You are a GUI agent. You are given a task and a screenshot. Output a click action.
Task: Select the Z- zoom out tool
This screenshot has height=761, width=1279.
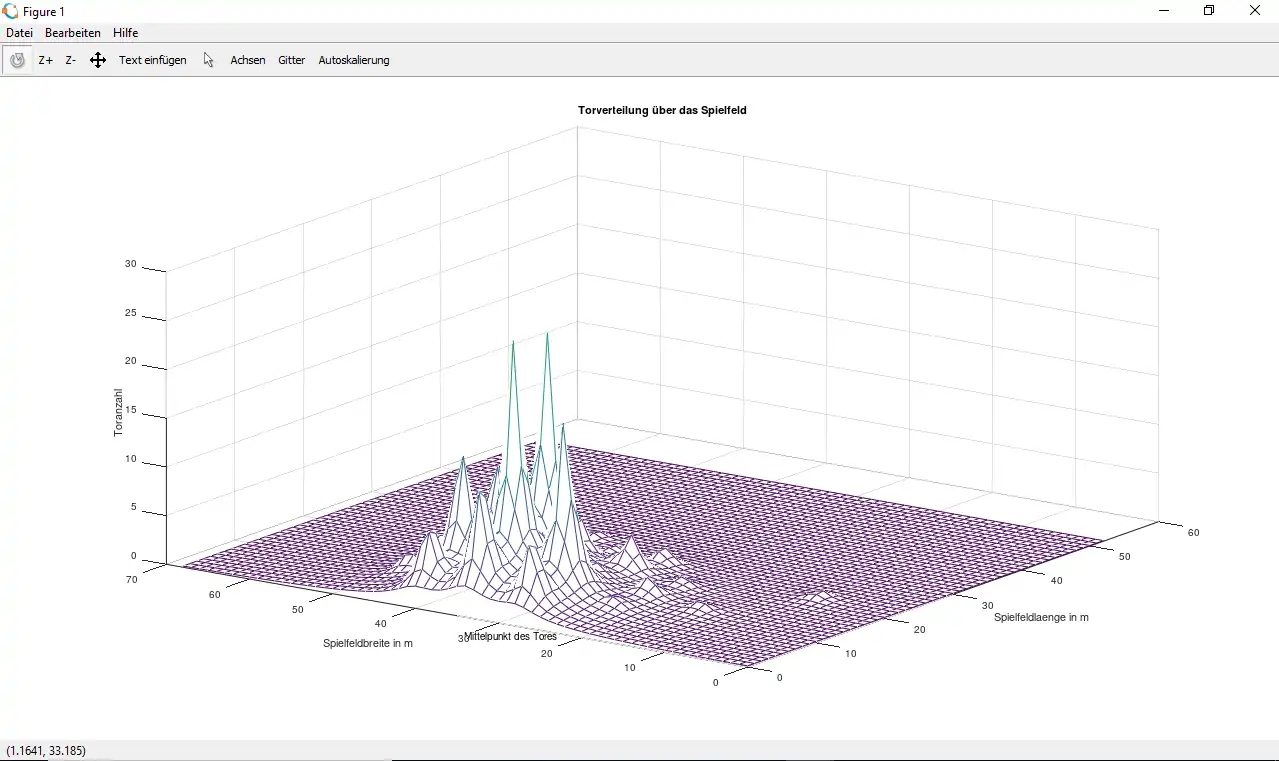pos(71,60)
